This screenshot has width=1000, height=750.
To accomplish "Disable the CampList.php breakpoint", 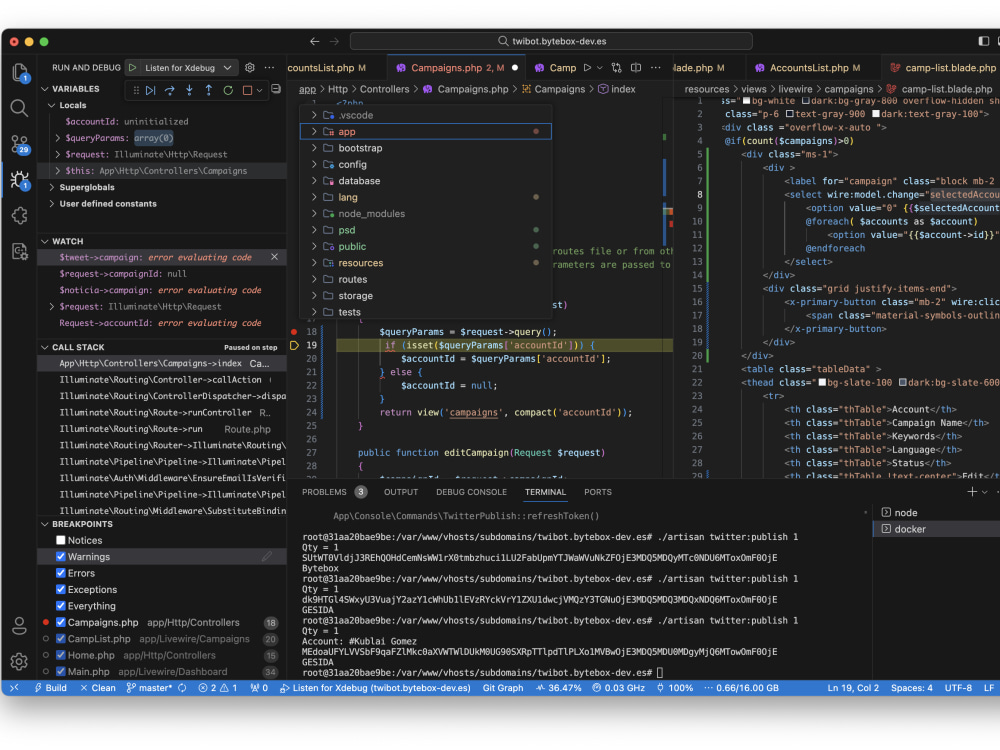I will 61,639.
